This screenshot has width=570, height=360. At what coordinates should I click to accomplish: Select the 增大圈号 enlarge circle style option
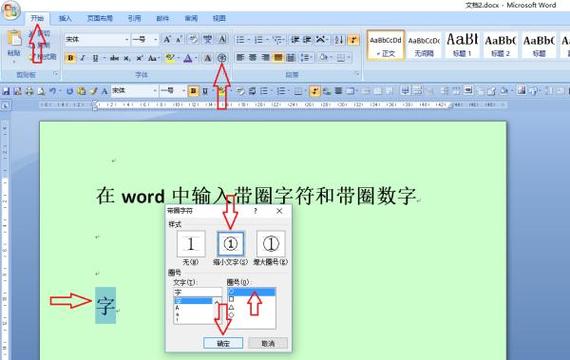[271, 244]
